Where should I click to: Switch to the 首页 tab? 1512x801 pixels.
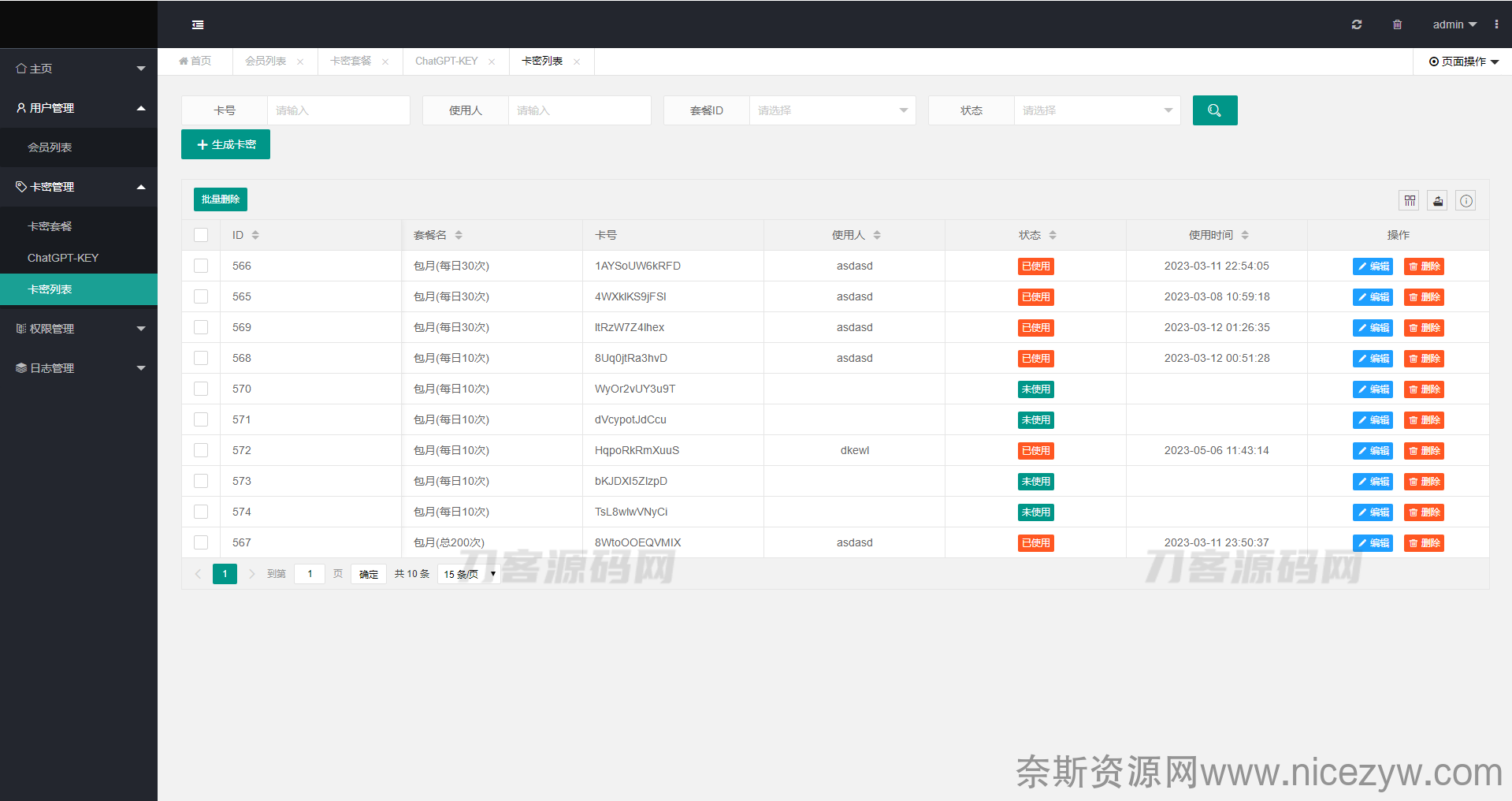point(195,61)
